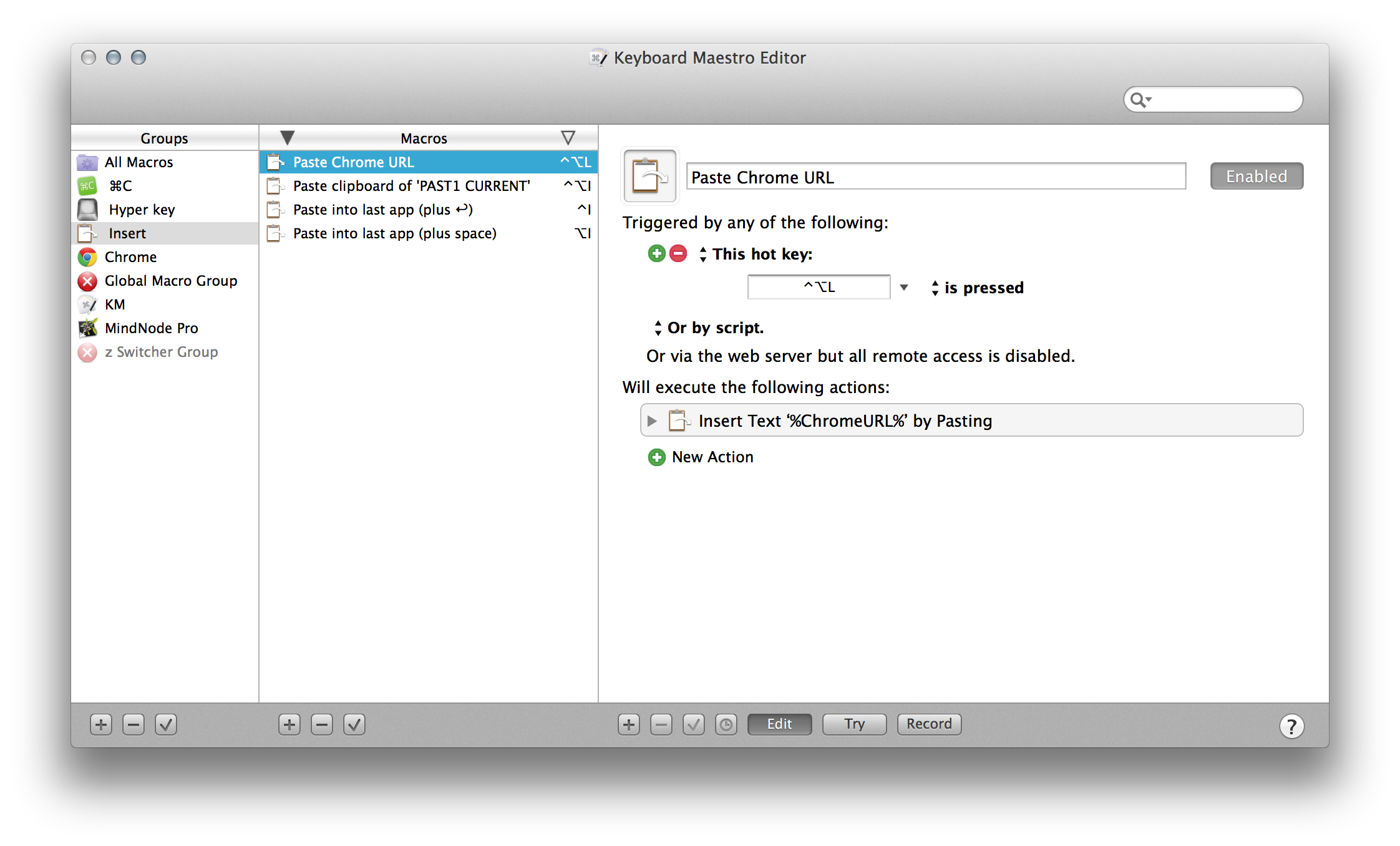This screenshot has height=846, width=1400.
Task: Add a new macro group
Action: tap(101, 724)
